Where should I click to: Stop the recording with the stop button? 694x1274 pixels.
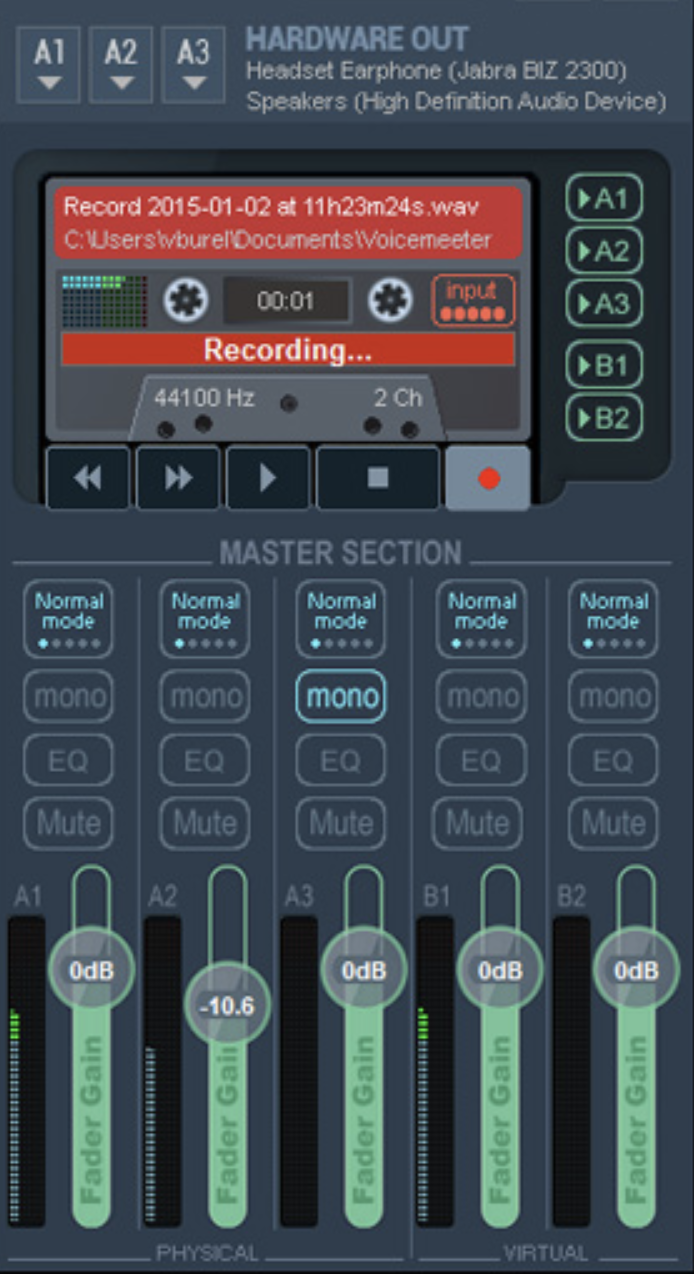click(378, 478)
